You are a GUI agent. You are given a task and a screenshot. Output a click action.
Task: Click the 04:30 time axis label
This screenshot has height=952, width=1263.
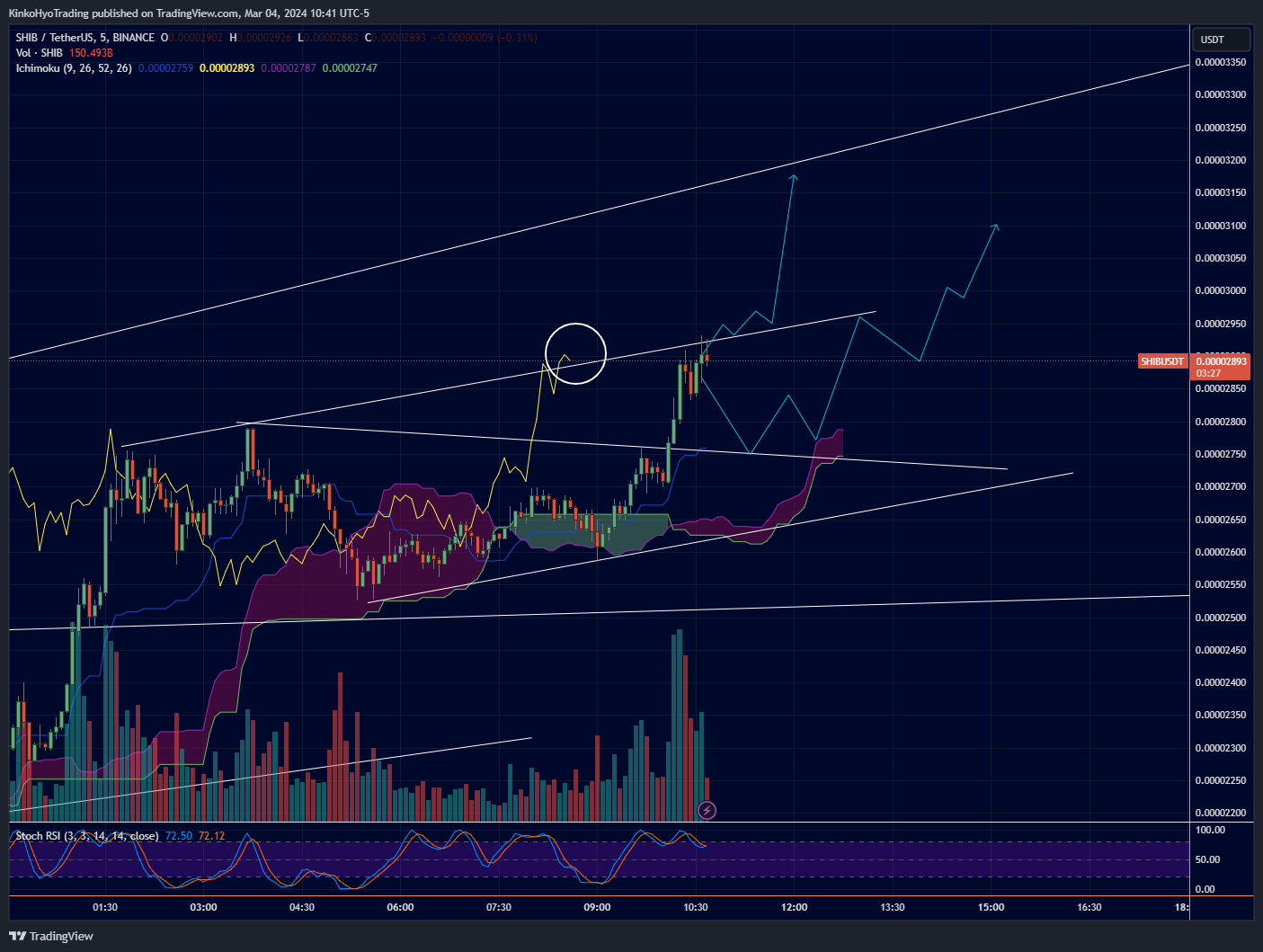[x=302, y=907]
